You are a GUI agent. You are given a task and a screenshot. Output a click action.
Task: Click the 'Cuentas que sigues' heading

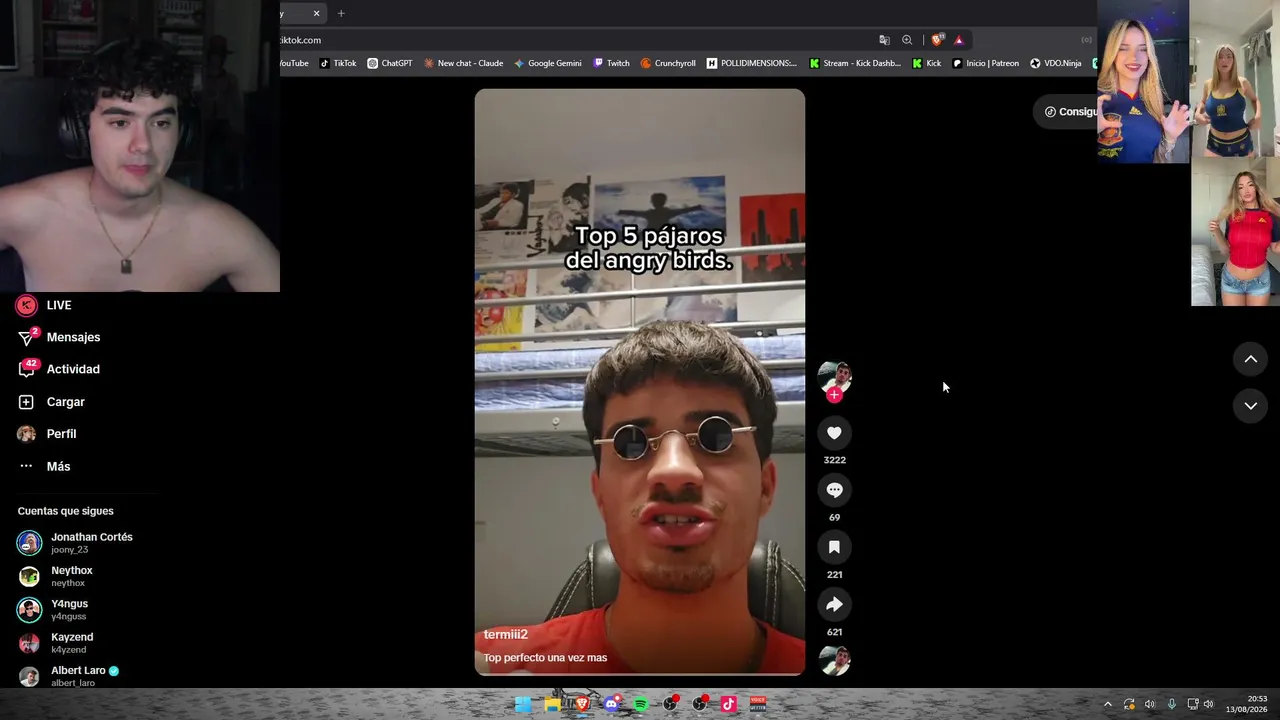(65, 511)
